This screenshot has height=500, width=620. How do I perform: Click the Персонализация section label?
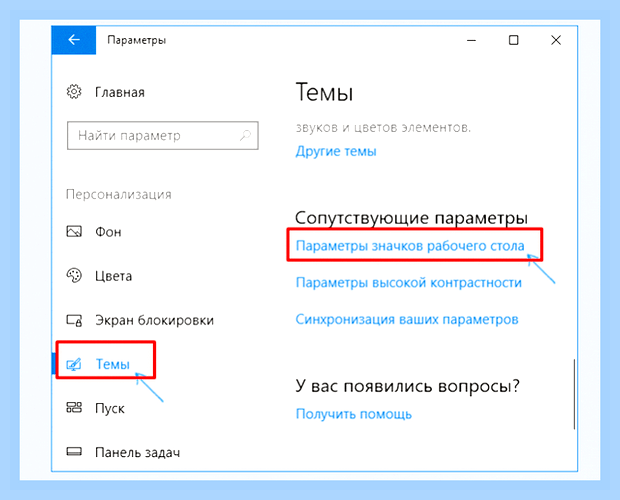point(119,194)
